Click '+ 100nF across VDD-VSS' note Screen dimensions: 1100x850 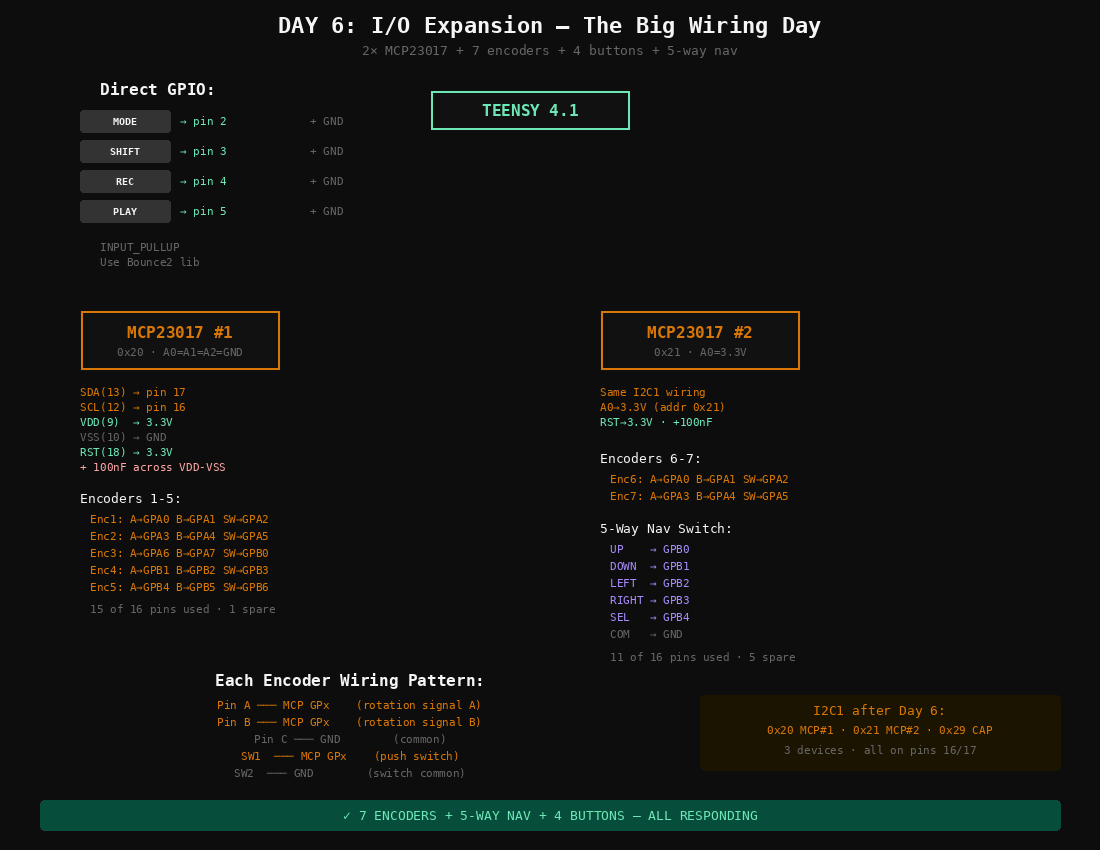153,468
